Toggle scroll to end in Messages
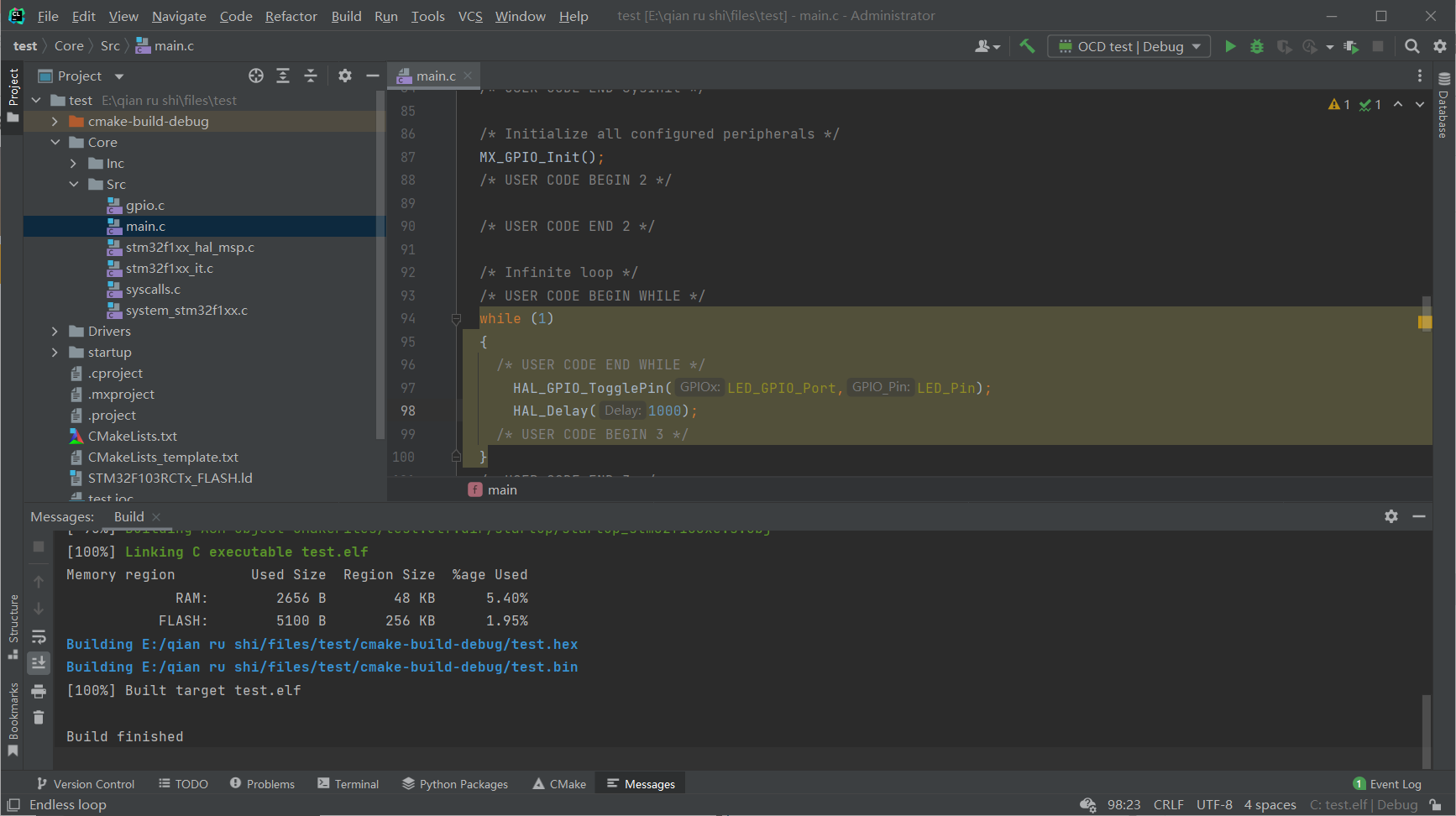 pyautogui.click(x=39, y=663)
